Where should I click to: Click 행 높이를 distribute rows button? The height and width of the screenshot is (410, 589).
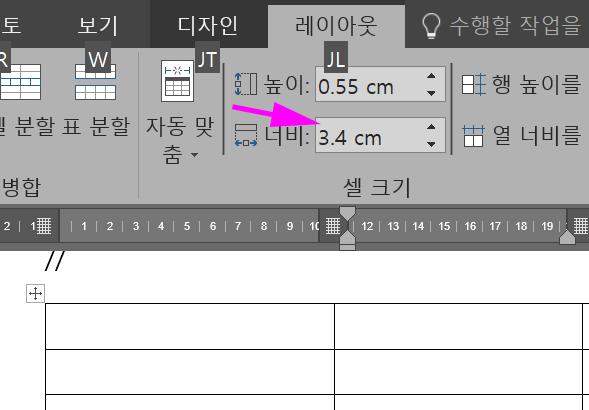[x=521, y=84]
